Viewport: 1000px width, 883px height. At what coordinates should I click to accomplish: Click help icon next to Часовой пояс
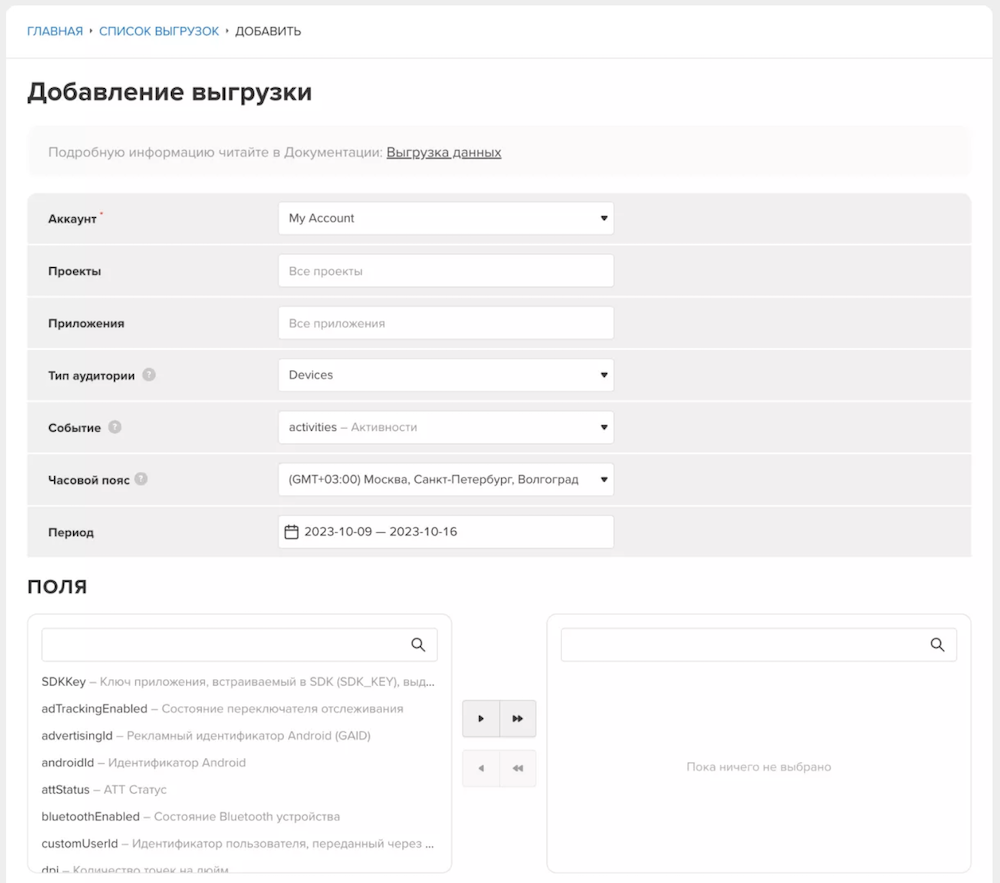coord(141,479)
